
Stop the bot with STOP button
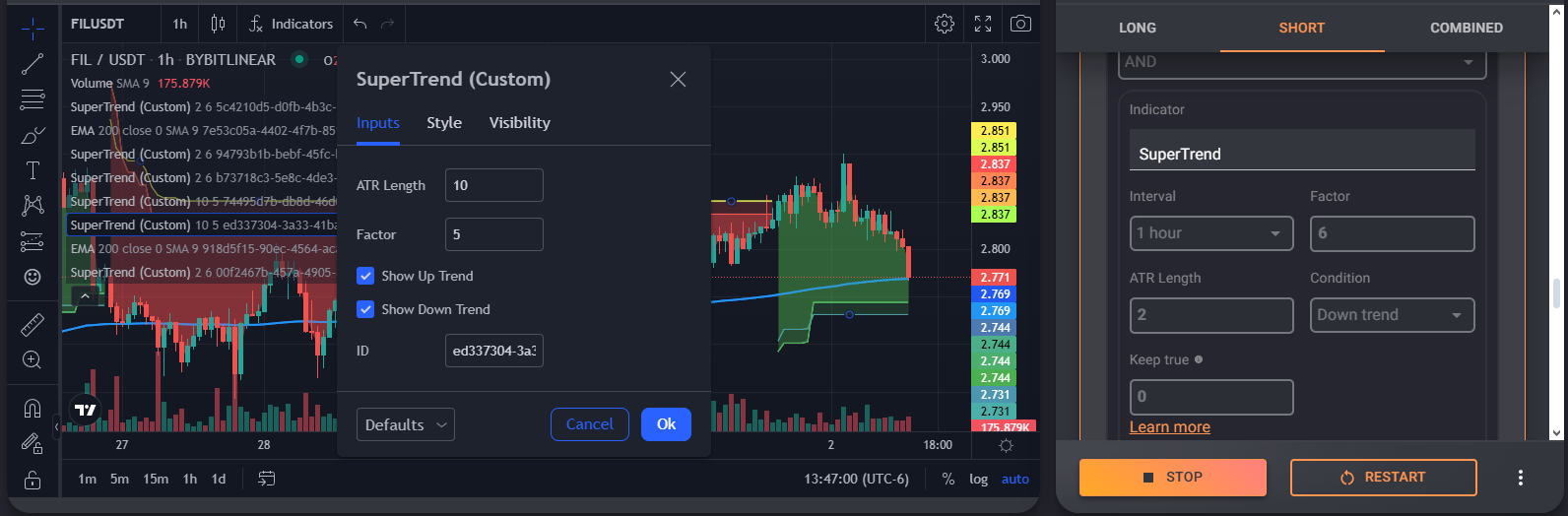point(1173,478)
